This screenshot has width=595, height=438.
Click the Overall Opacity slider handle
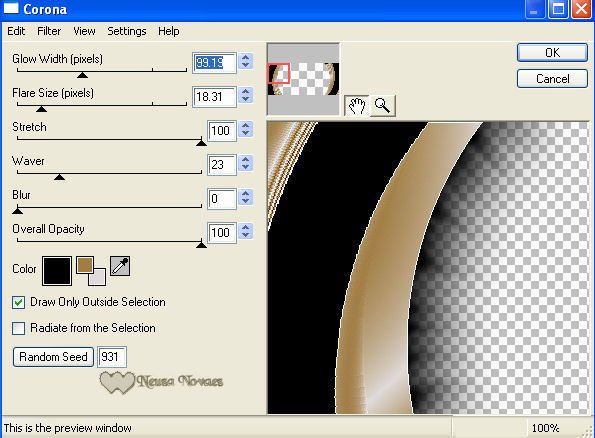point(201,245)
